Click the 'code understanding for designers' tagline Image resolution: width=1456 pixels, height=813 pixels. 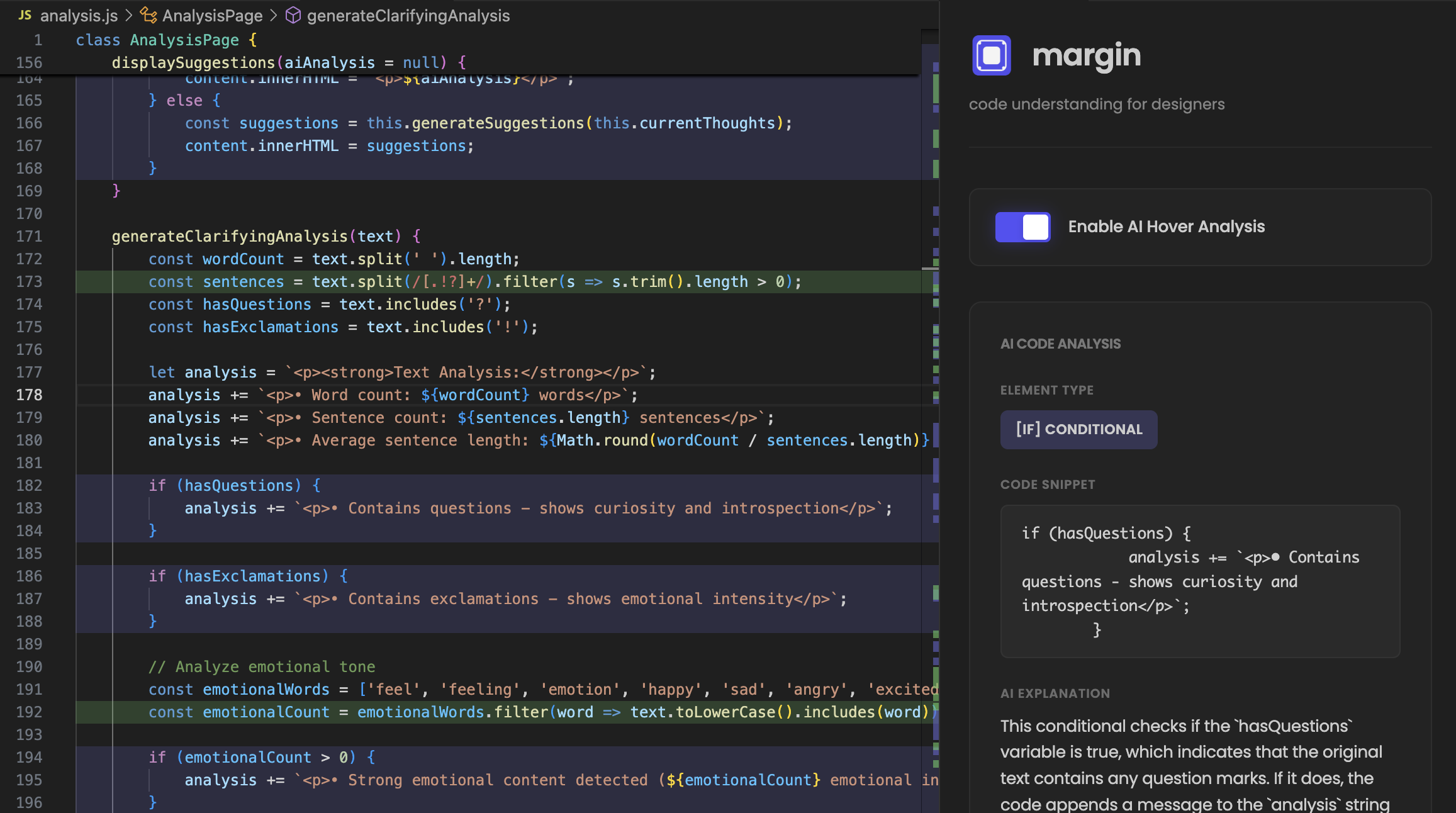click(x=1096, y=104)
